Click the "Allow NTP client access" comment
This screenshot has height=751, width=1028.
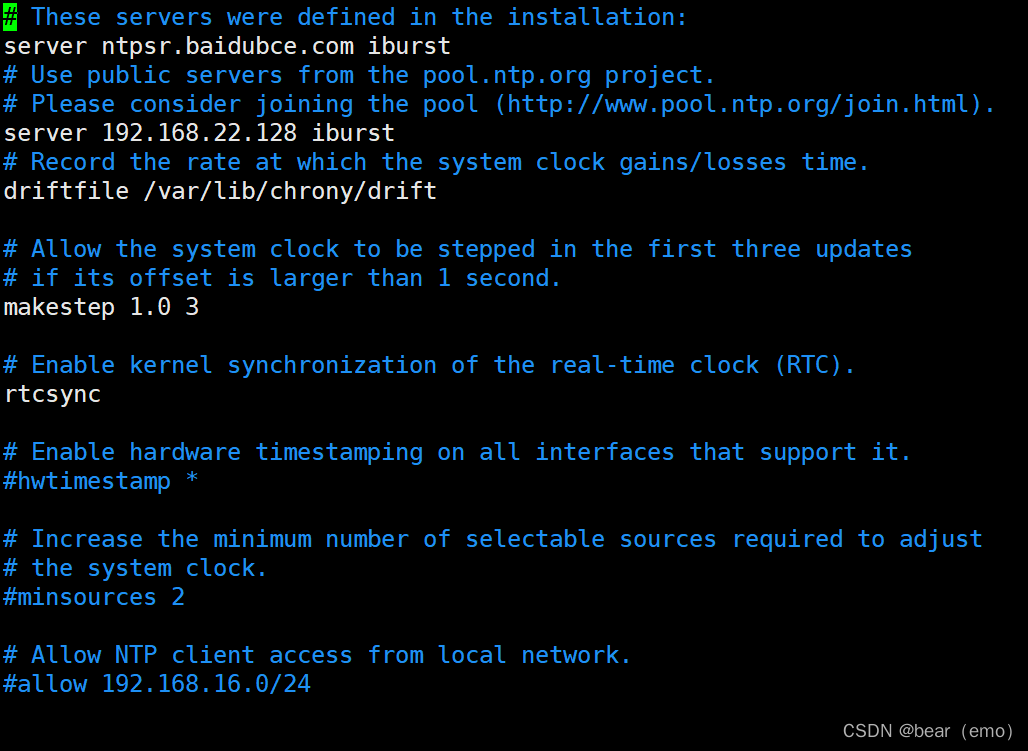pyautogui.click(x=318, y=655)
